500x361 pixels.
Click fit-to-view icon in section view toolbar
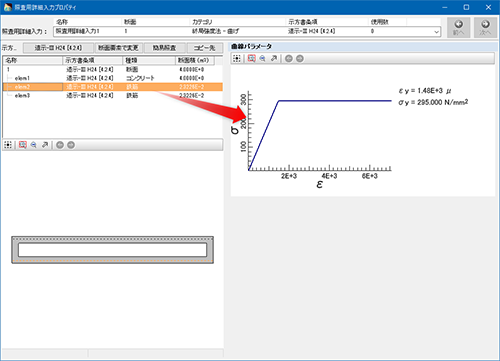8,145
